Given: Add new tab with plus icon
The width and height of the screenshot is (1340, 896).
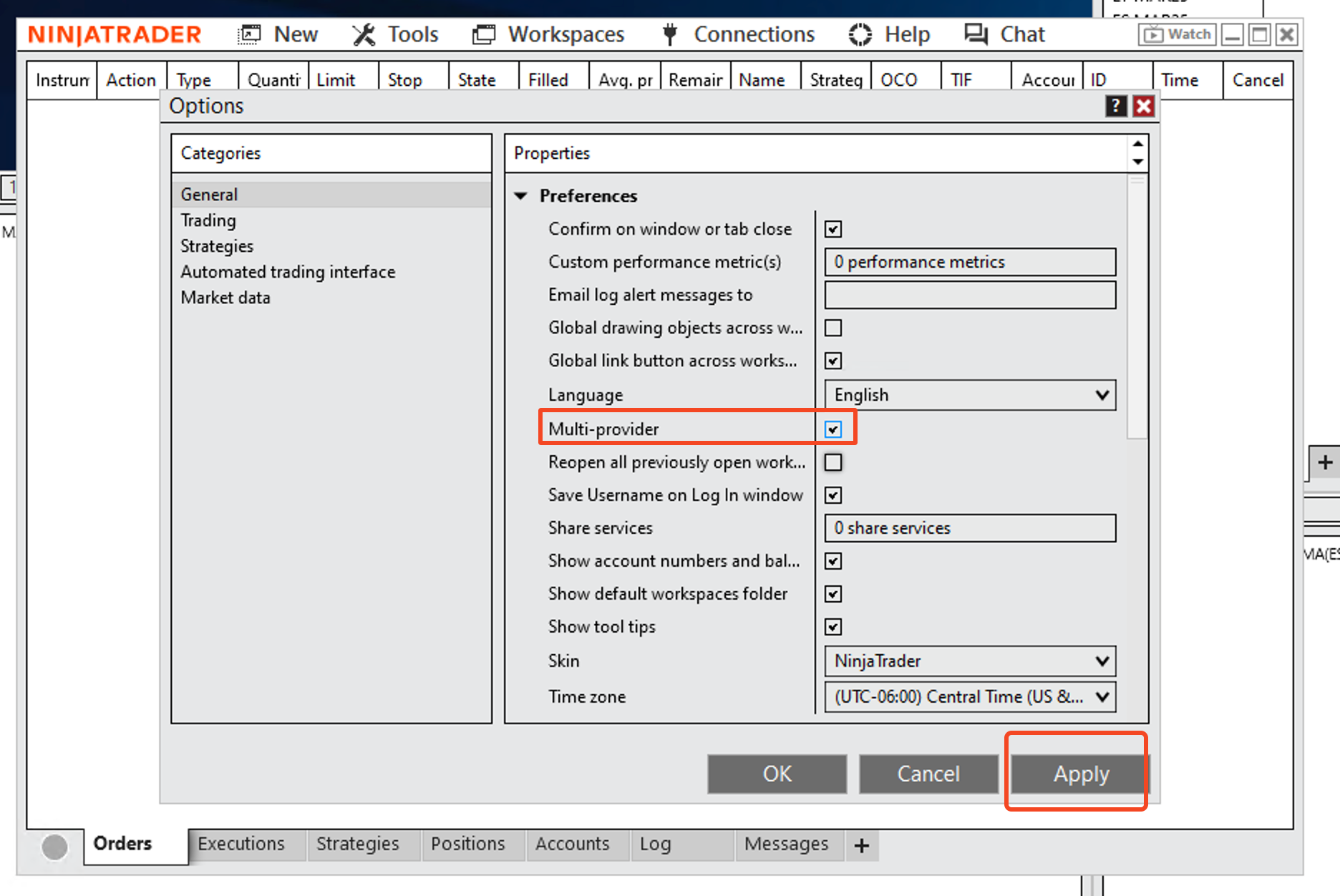Looking at the screenshot, I should coord(862,845).
